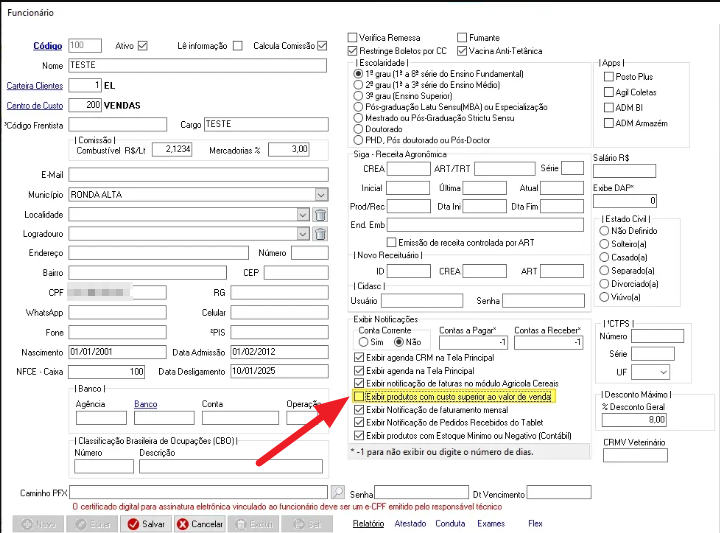This screenshot has width=720, height=533.
Task: Click the Nascimento date field
Action: click(x=118, y=352)
